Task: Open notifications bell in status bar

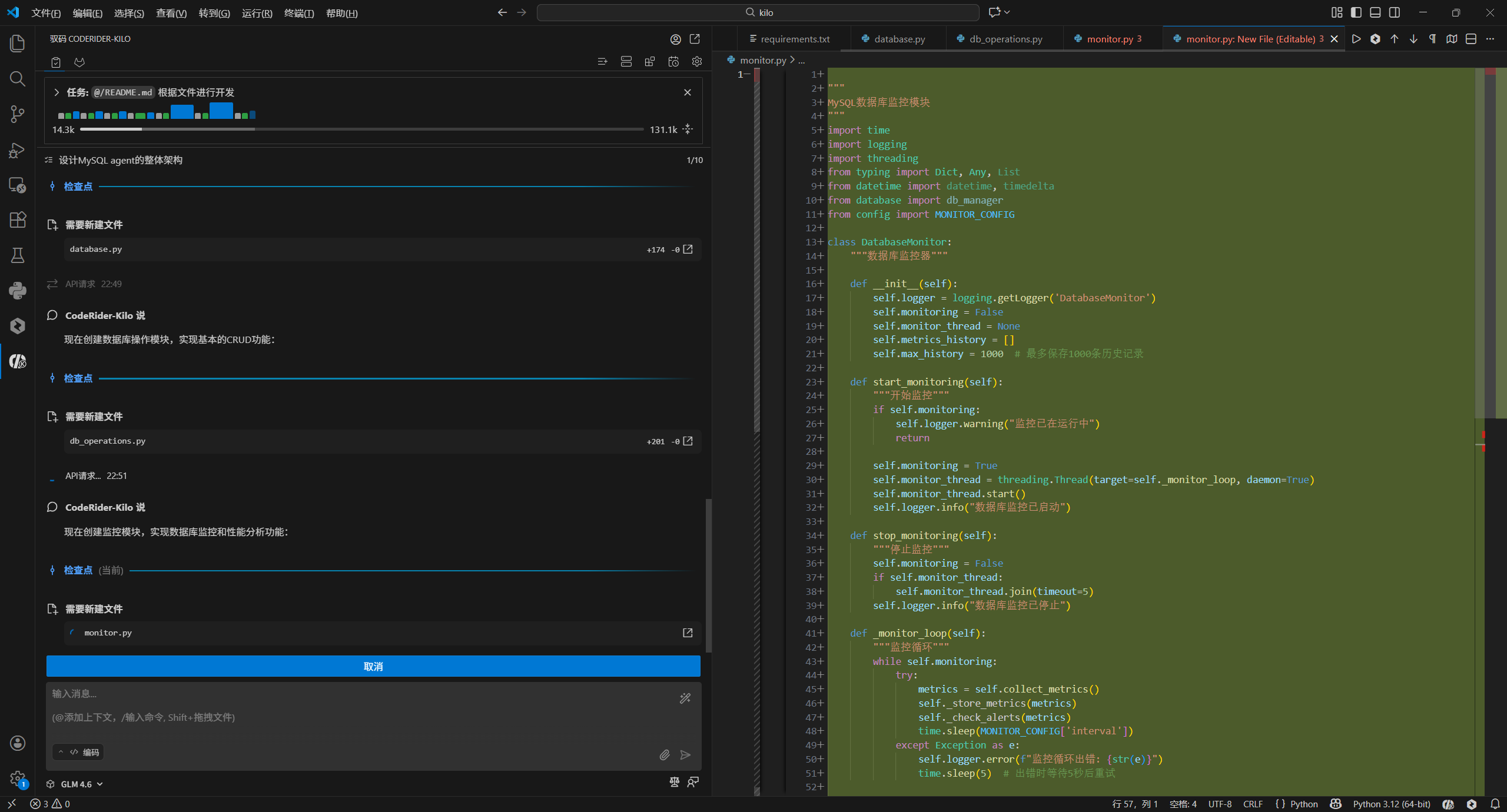Action: click(x=1495, y=804)
